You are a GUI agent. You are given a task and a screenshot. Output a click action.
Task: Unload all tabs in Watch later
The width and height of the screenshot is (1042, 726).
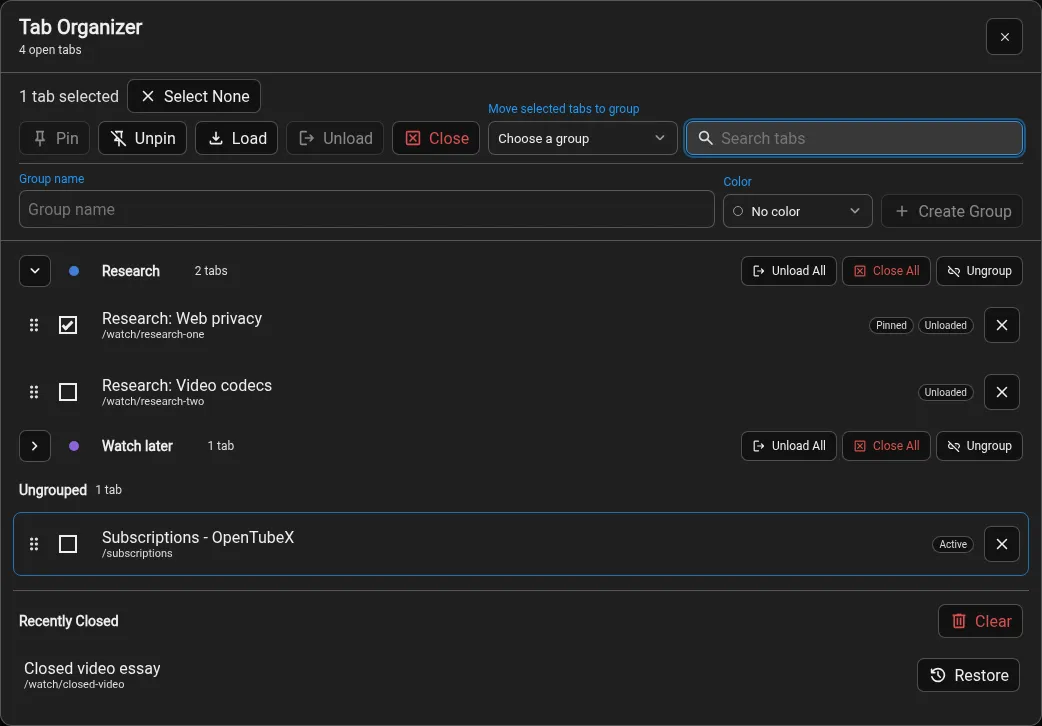pos(789,446)
